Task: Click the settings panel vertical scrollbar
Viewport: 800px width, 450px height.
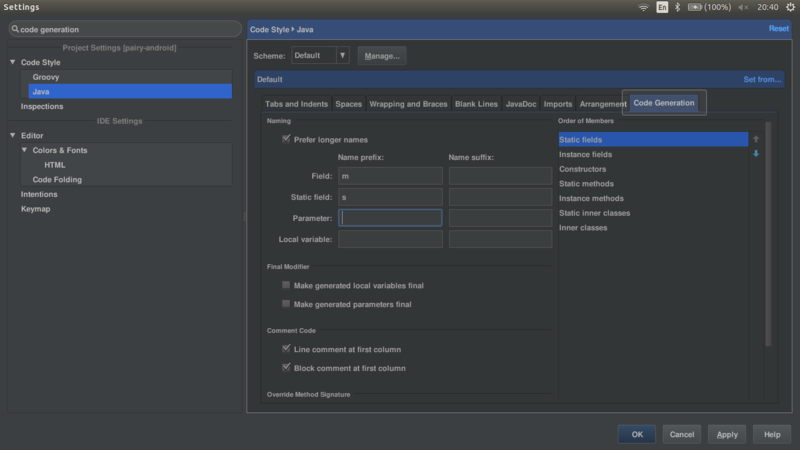Action: [x=768, y=234]
